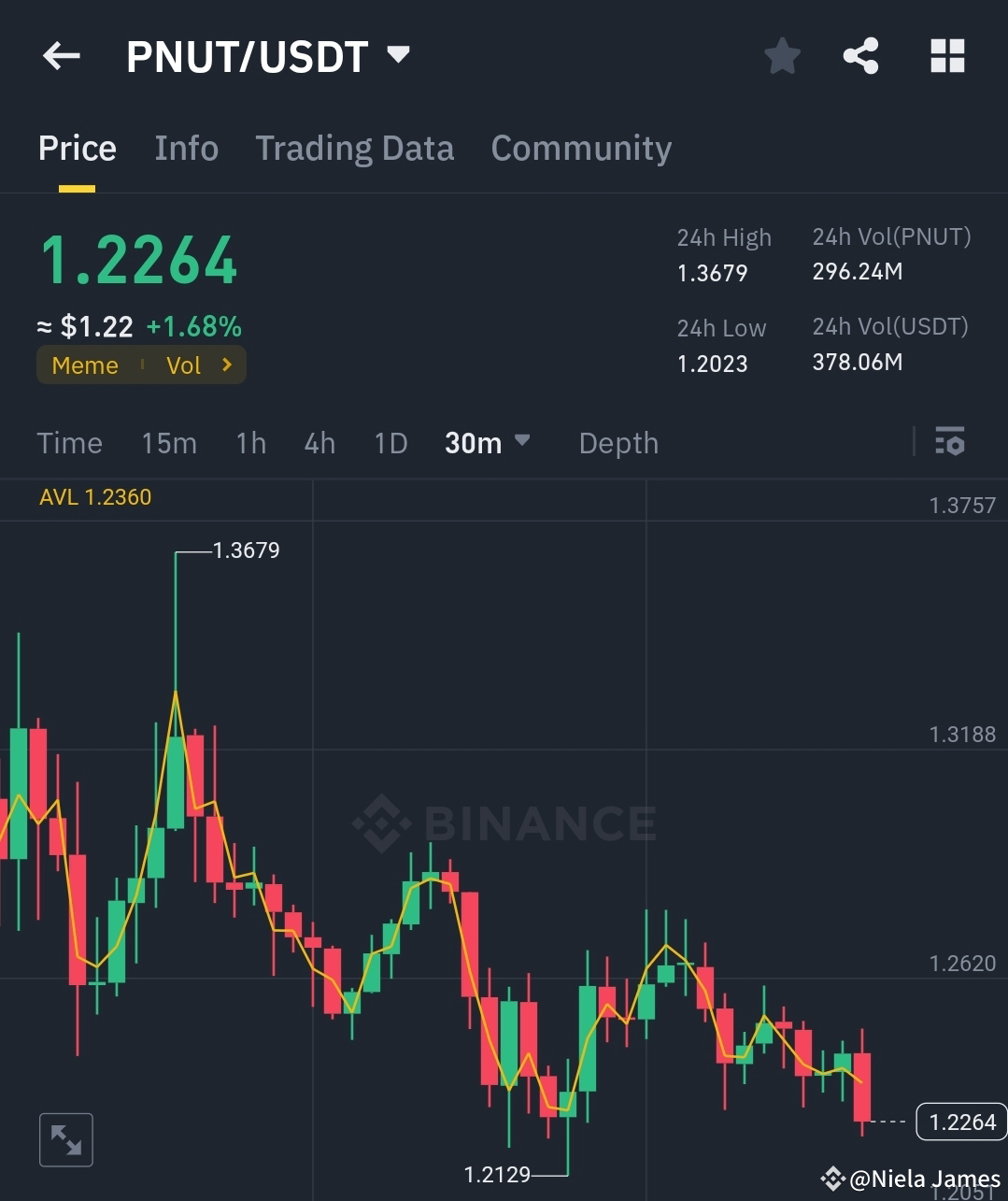Select the 15m chart interval
Image resolution: width=1008 pixels, height=1201 pixels.
point(169,443)
